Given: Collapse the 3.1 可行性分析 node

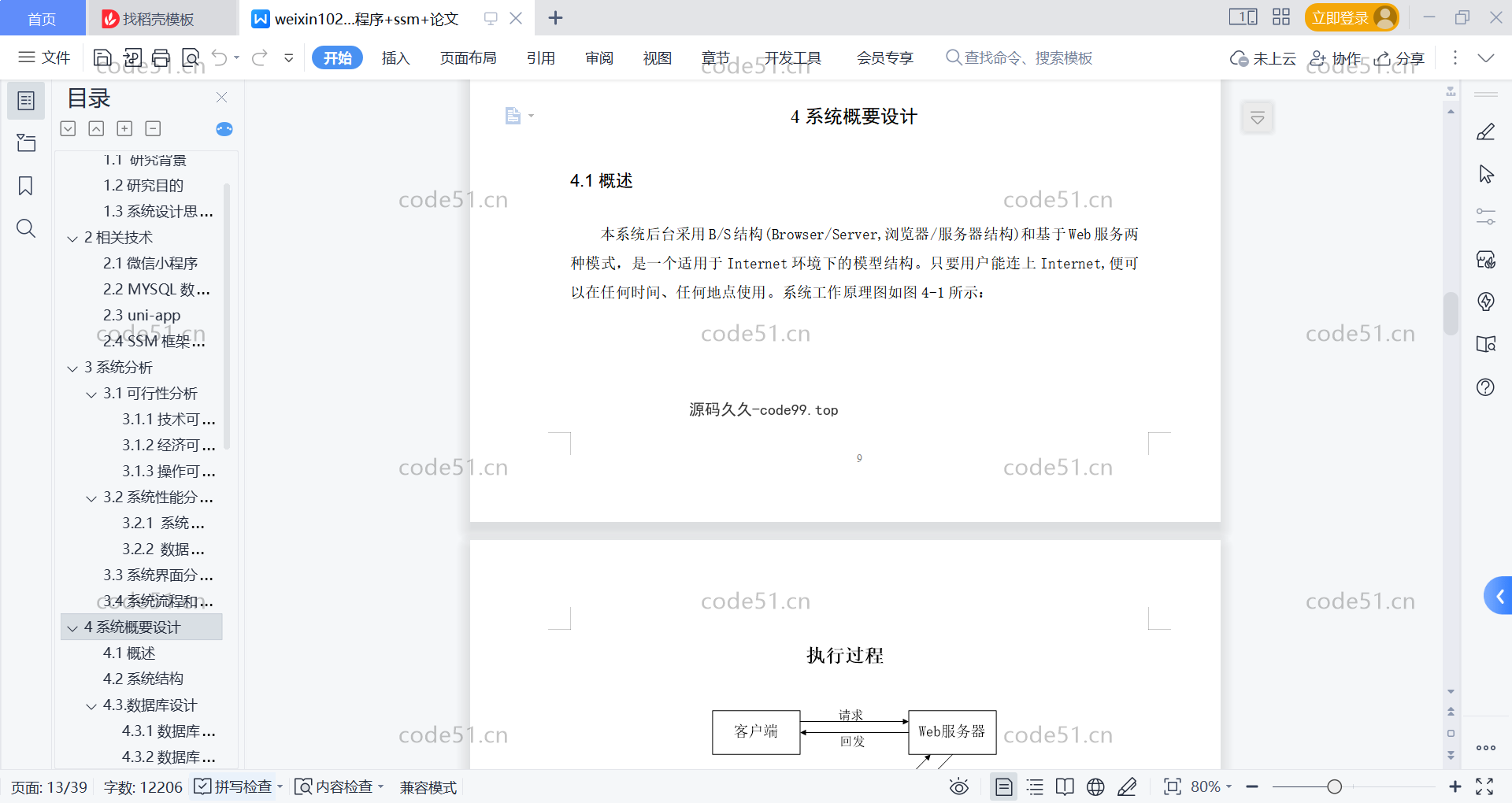Looking at the screenshot, I should click(x=91, y=394).
